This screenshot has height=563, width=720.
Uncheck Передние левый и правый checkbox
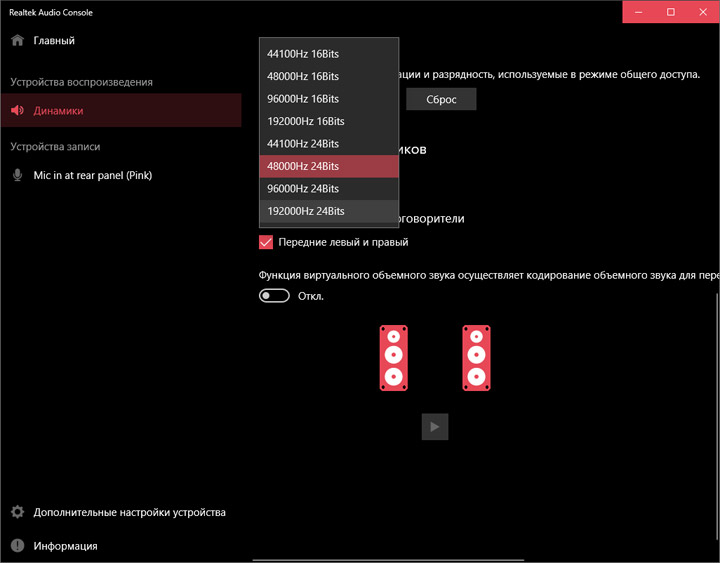[x=266, y=242]
